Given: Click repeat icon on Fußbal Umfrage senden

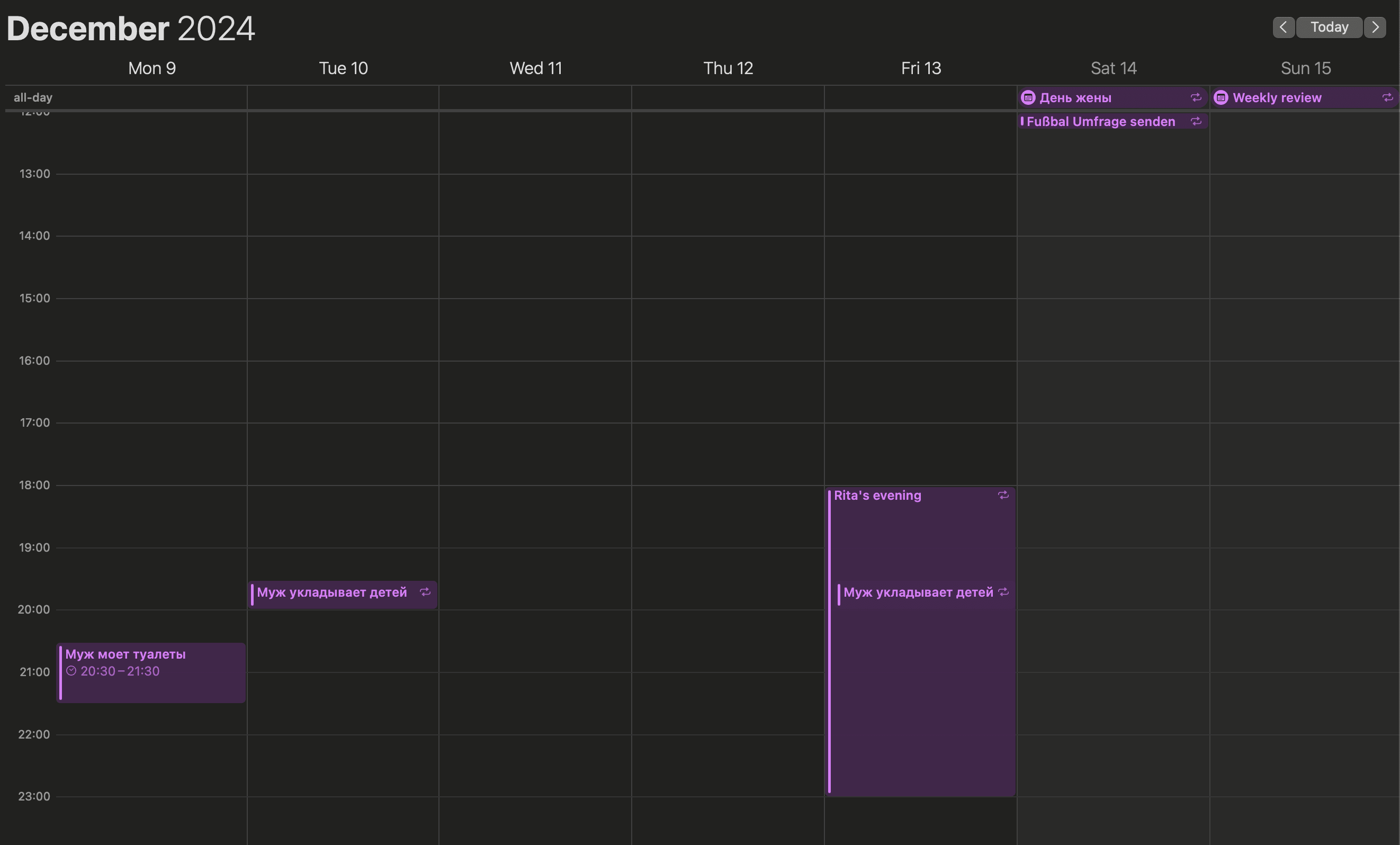Looking at the screenshot, I should tap(1196, 122).
